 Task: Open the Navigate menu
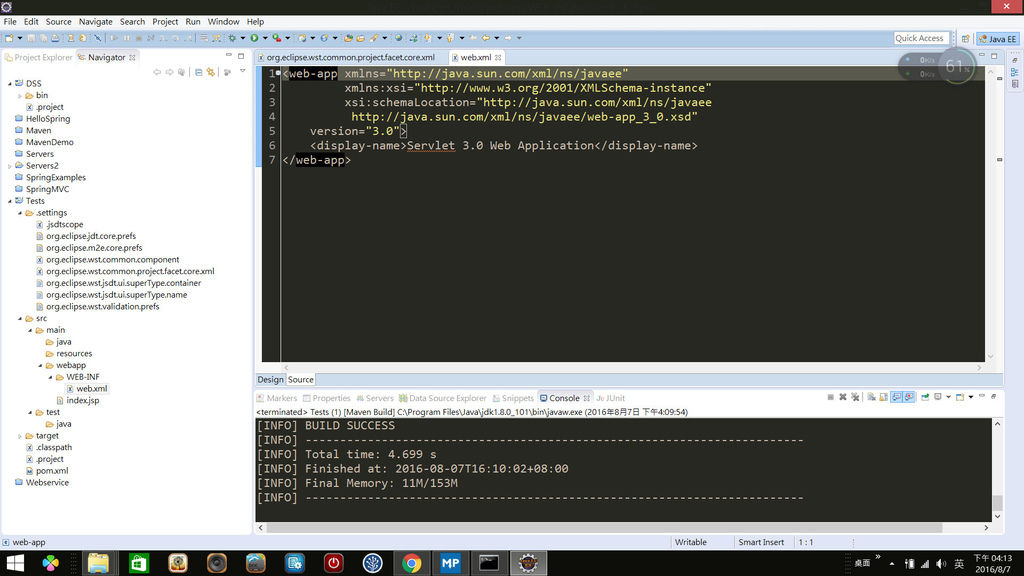[x=95, y=22]
